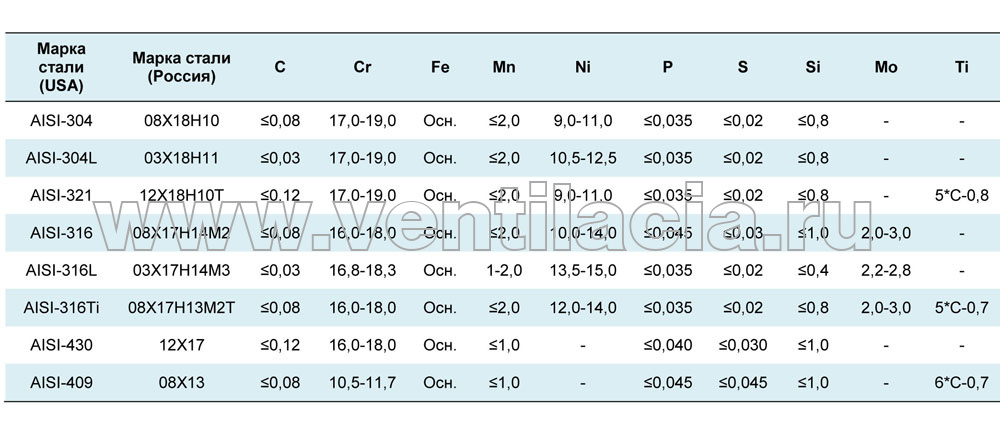Screen dimensions: 1000x431
Task: Click the AISI-430 steel grade cell
Action: click(61, 346)
